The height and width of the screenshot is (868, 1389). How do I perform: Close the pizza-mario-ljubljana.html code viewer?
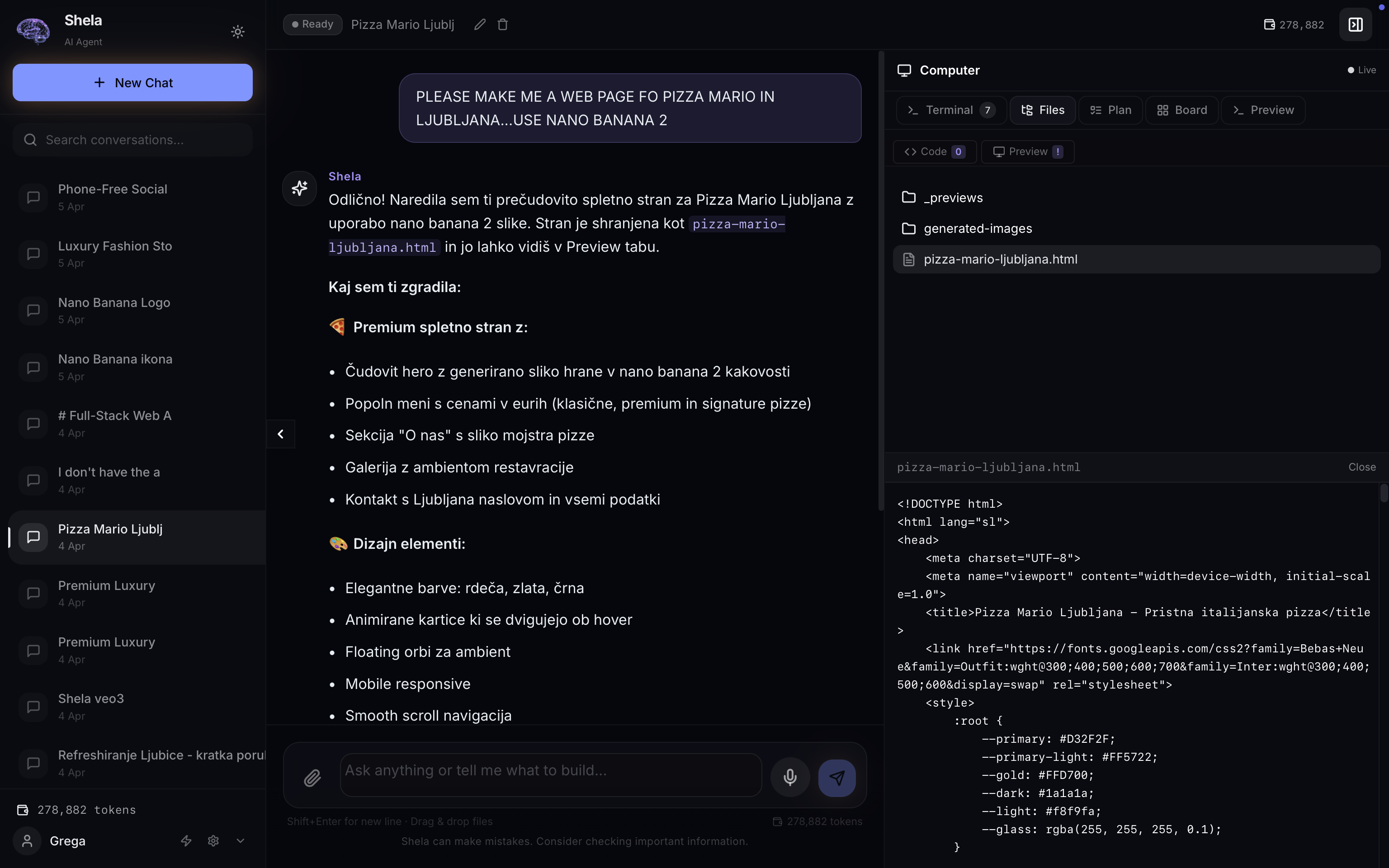1361,467
